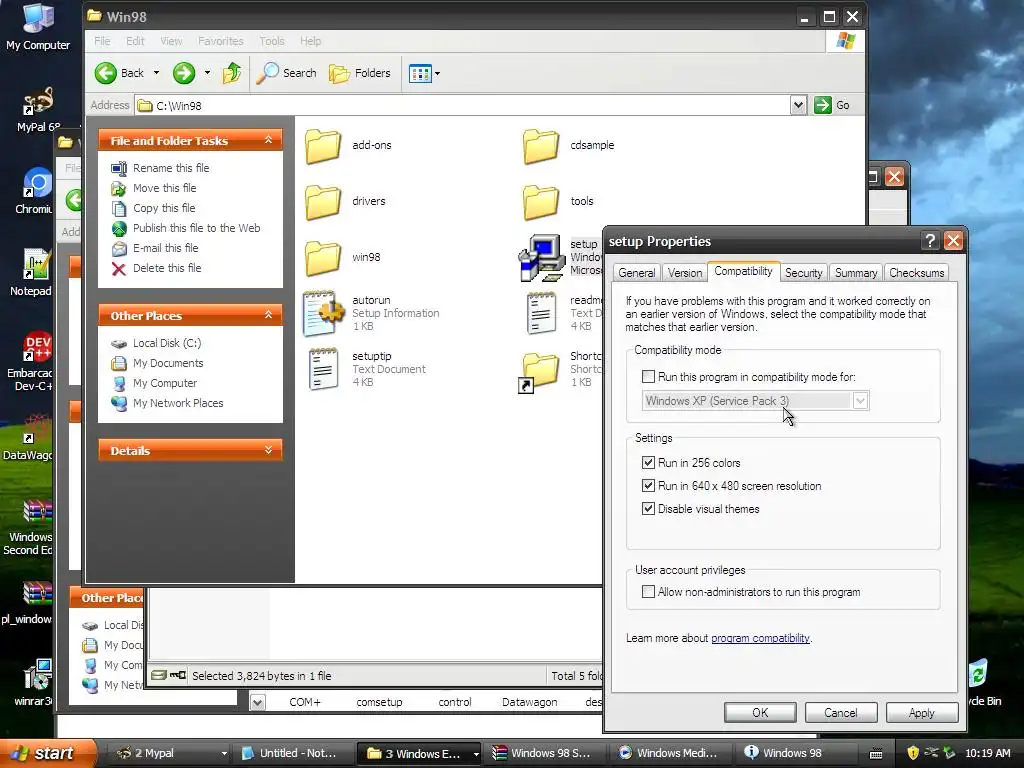Click the green Forward arrow button
This screenshot has height=768, width=1024.
184,73
